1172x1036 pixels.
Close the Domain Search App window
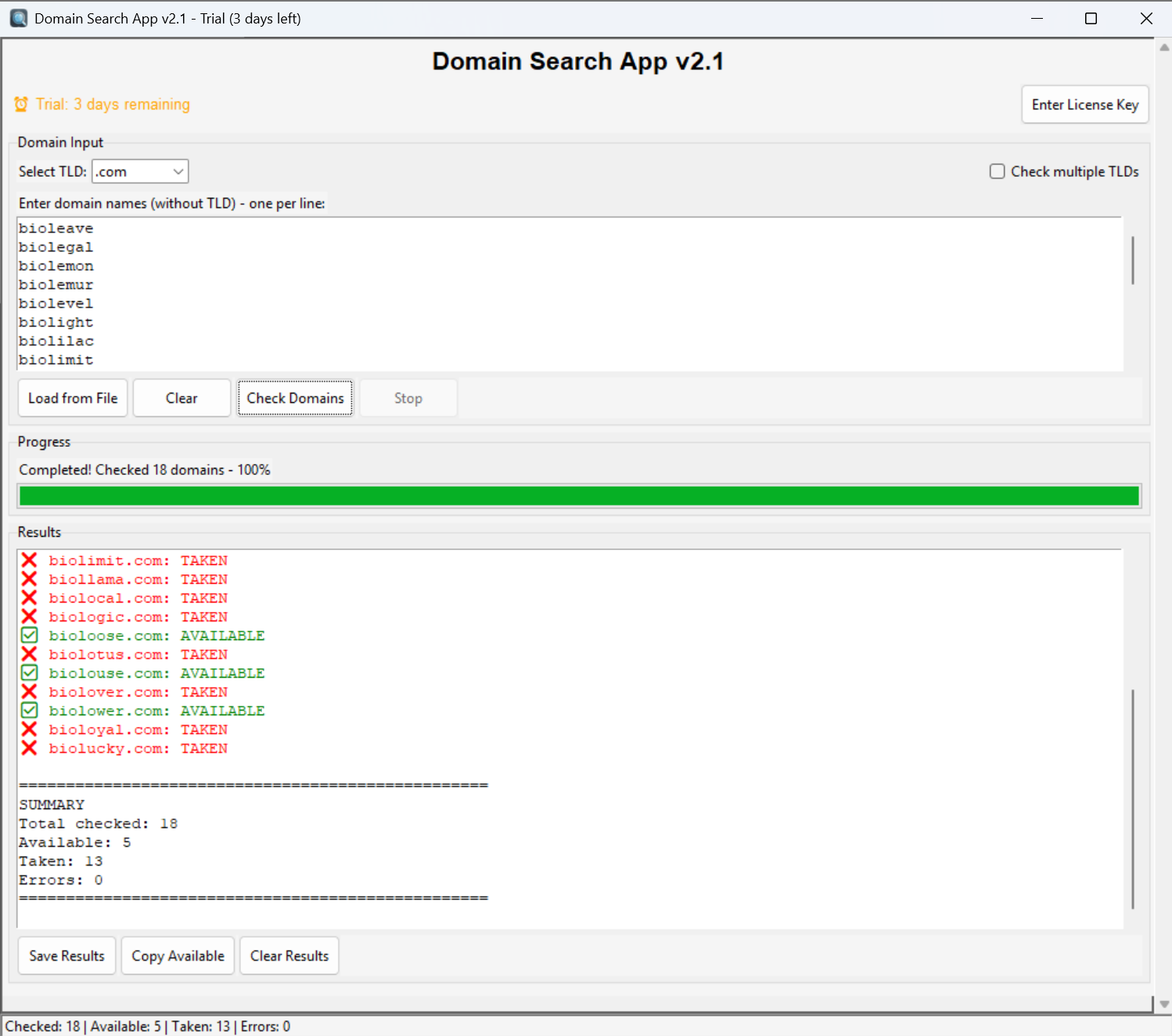click(x=1146, y=18)
